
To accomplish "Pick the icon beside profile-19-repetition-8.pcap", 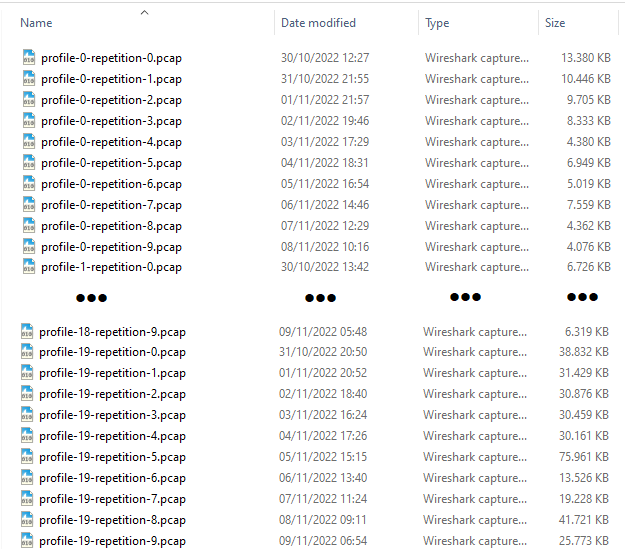I will click(27, 520).
